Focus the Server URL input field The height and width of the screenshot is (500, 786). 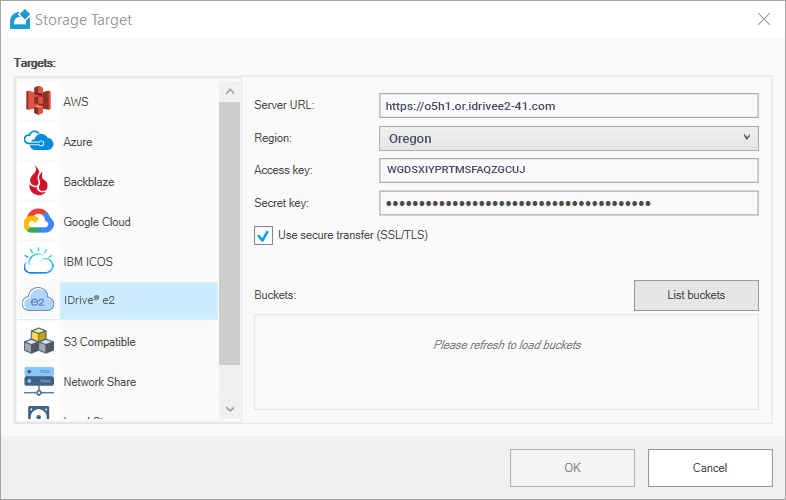(x=568, y=106)
